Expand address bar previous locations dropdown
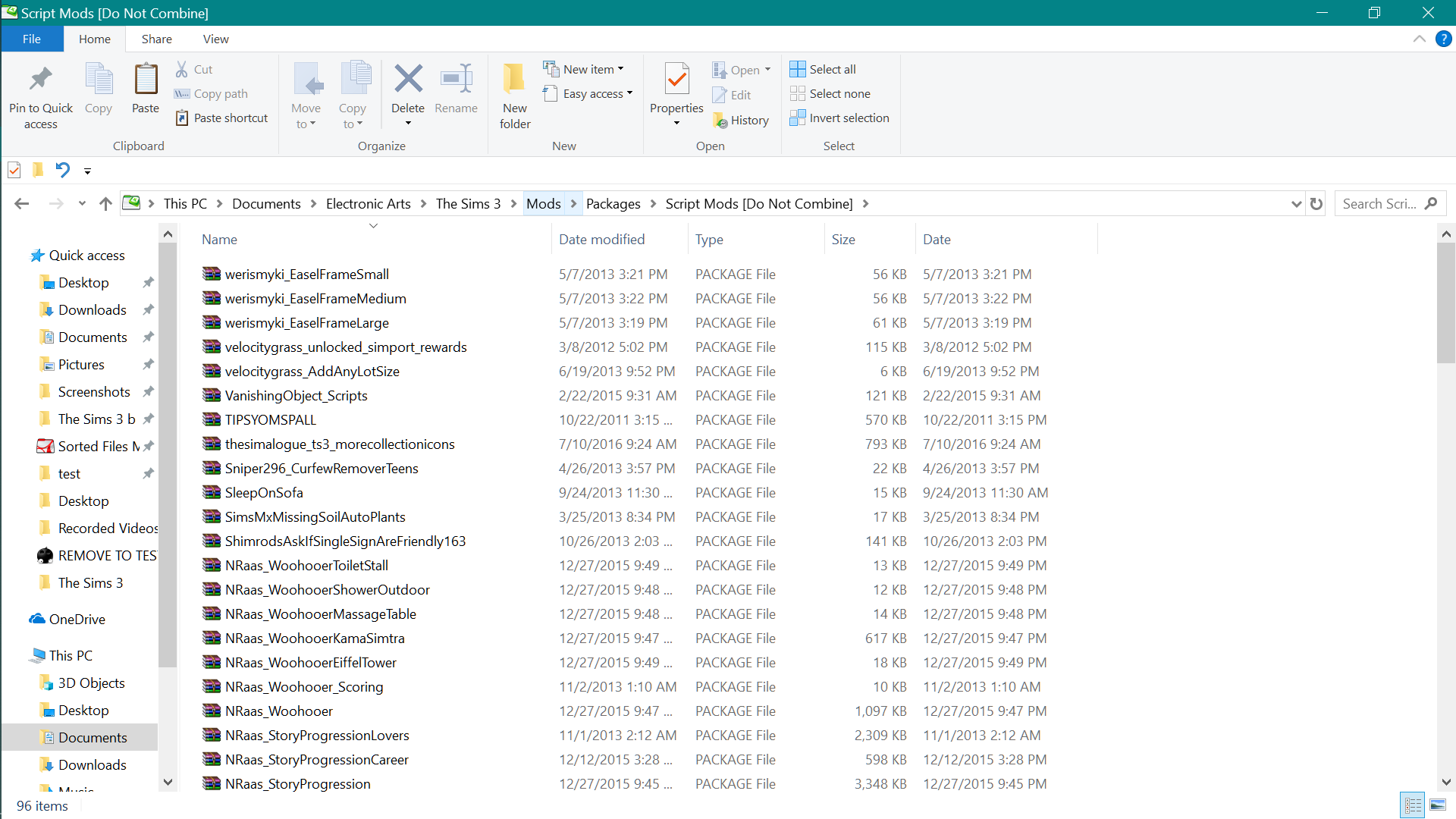 tap(1296, 203)
